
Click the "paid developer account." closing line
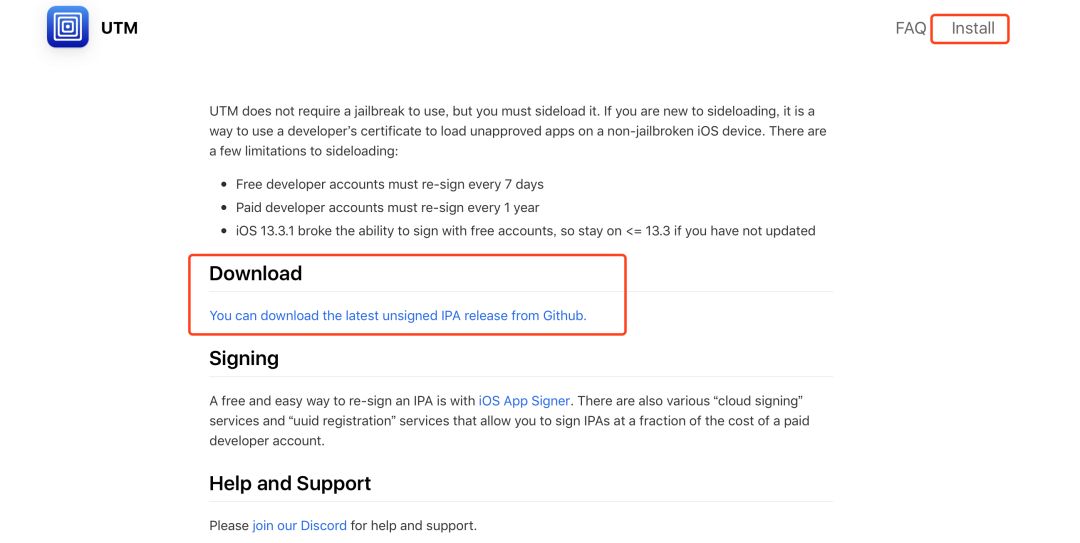[x=267, y=441]
